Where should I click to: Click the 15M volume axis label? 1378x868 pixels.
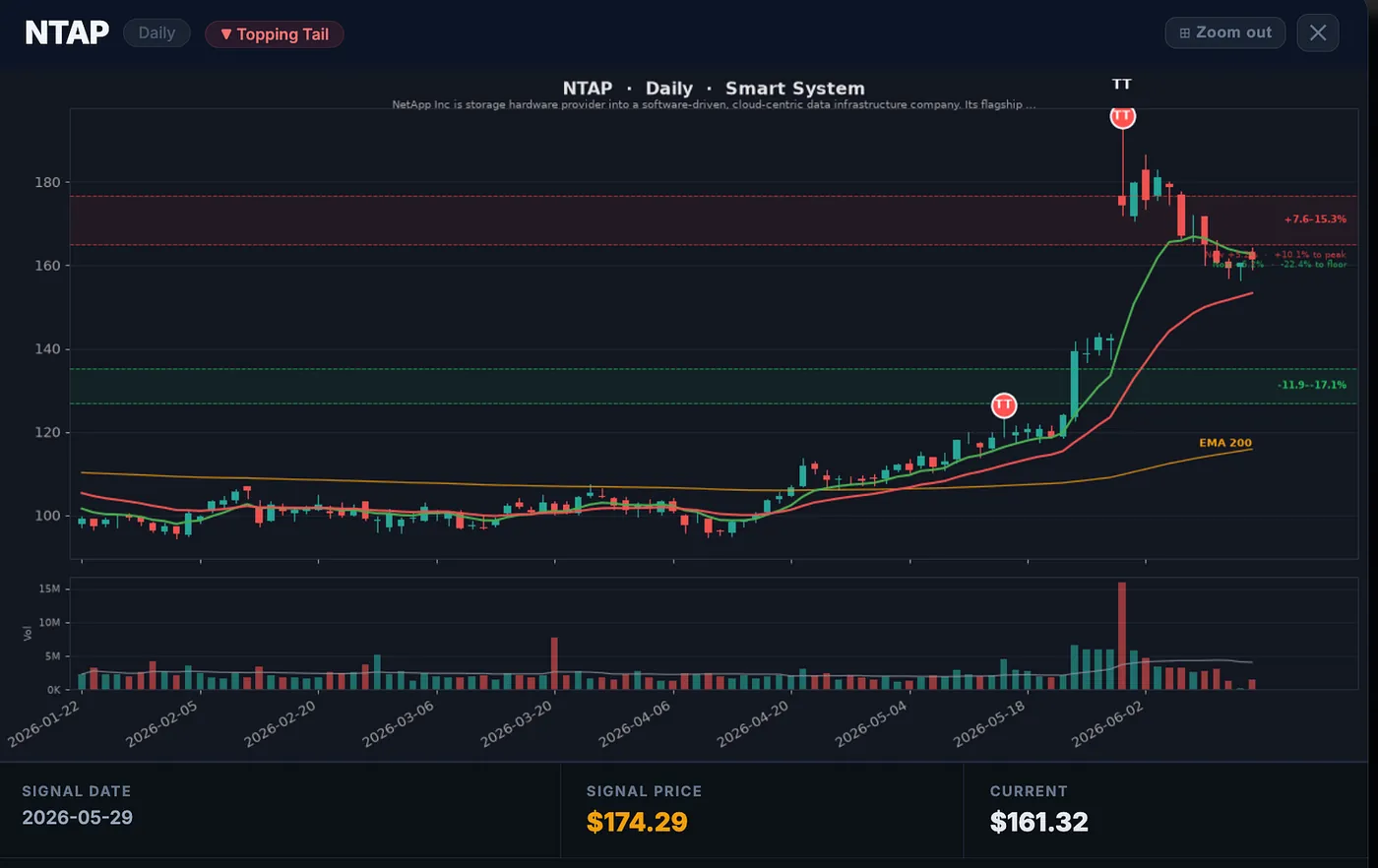coord(49,589)
